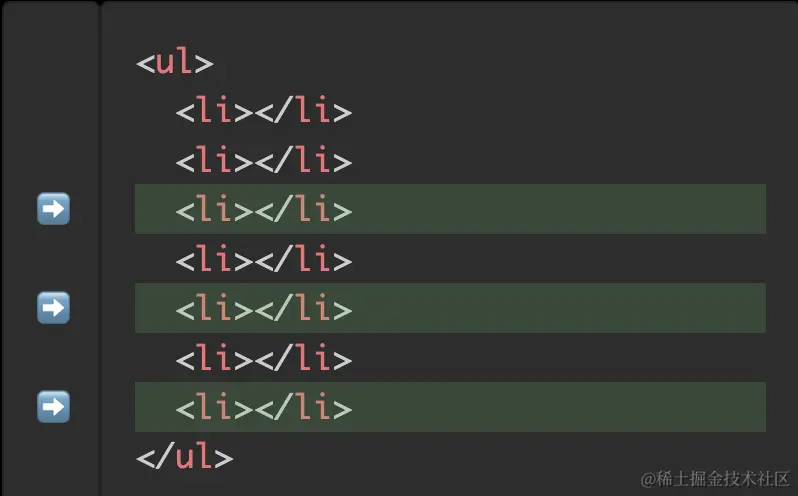
Task: Click the topmost arrow icon in the gutter
Action: (x=53, y=209)
